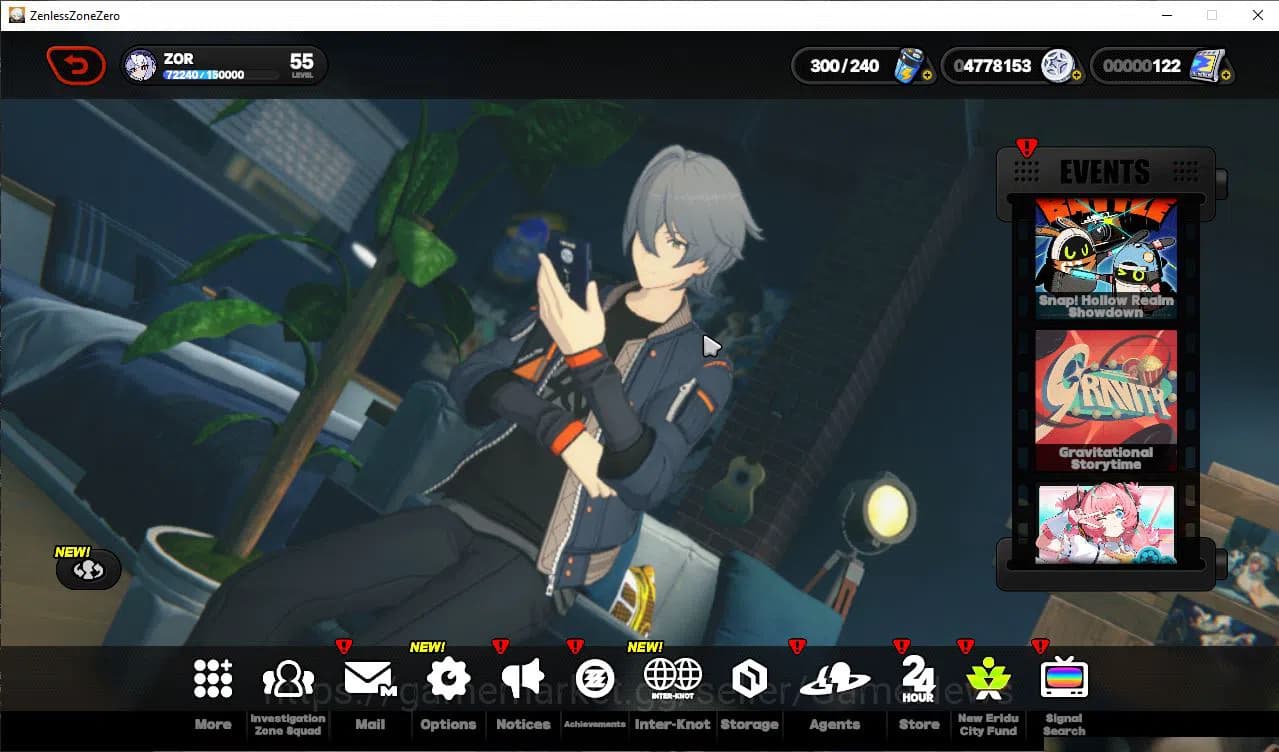
Task: Open the Snap! Hollow Realm Showdown event
Action: pos(1104,262)
